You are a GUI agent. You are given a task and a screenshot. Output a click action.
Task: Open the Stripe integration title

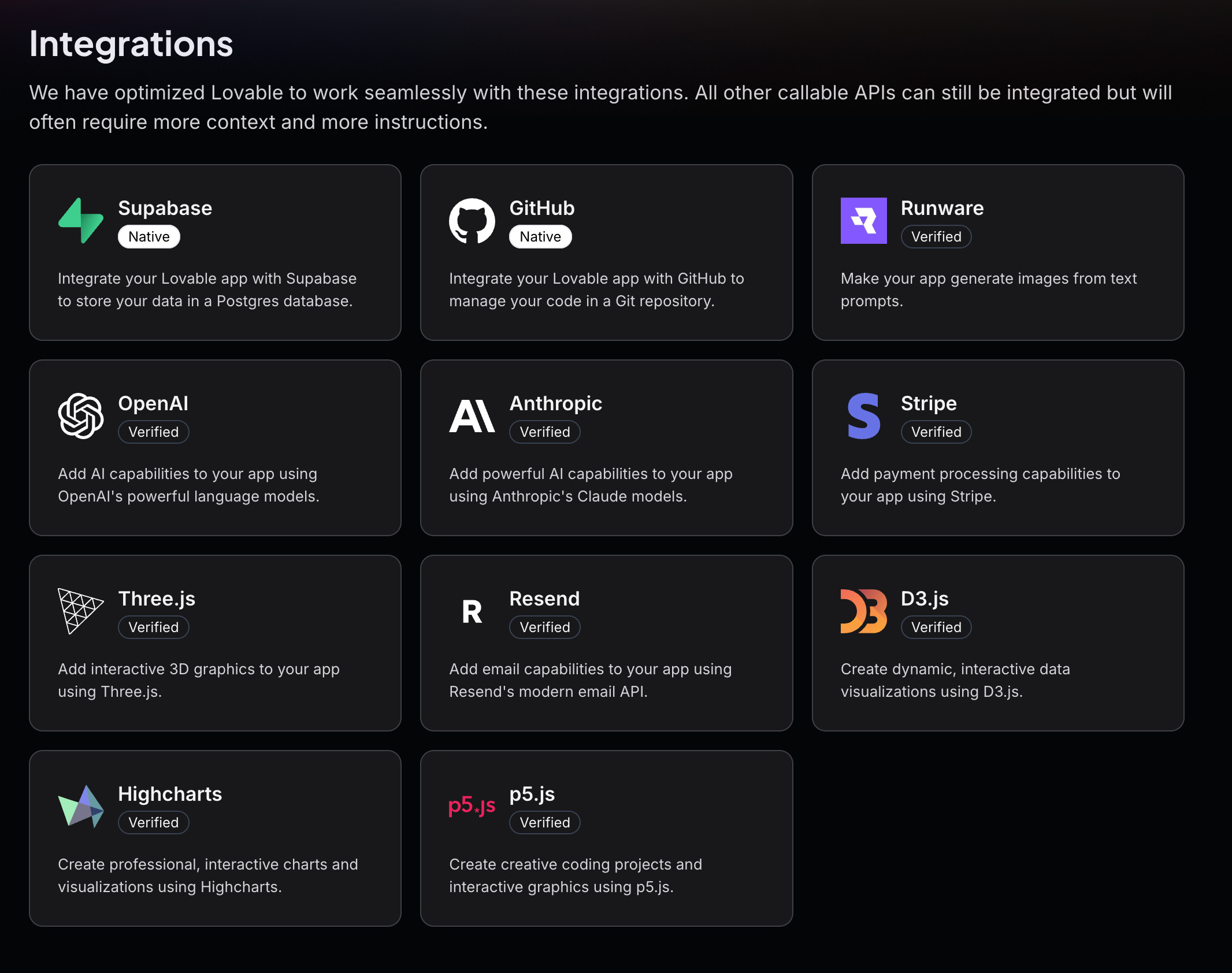click(x=929, y=403)
